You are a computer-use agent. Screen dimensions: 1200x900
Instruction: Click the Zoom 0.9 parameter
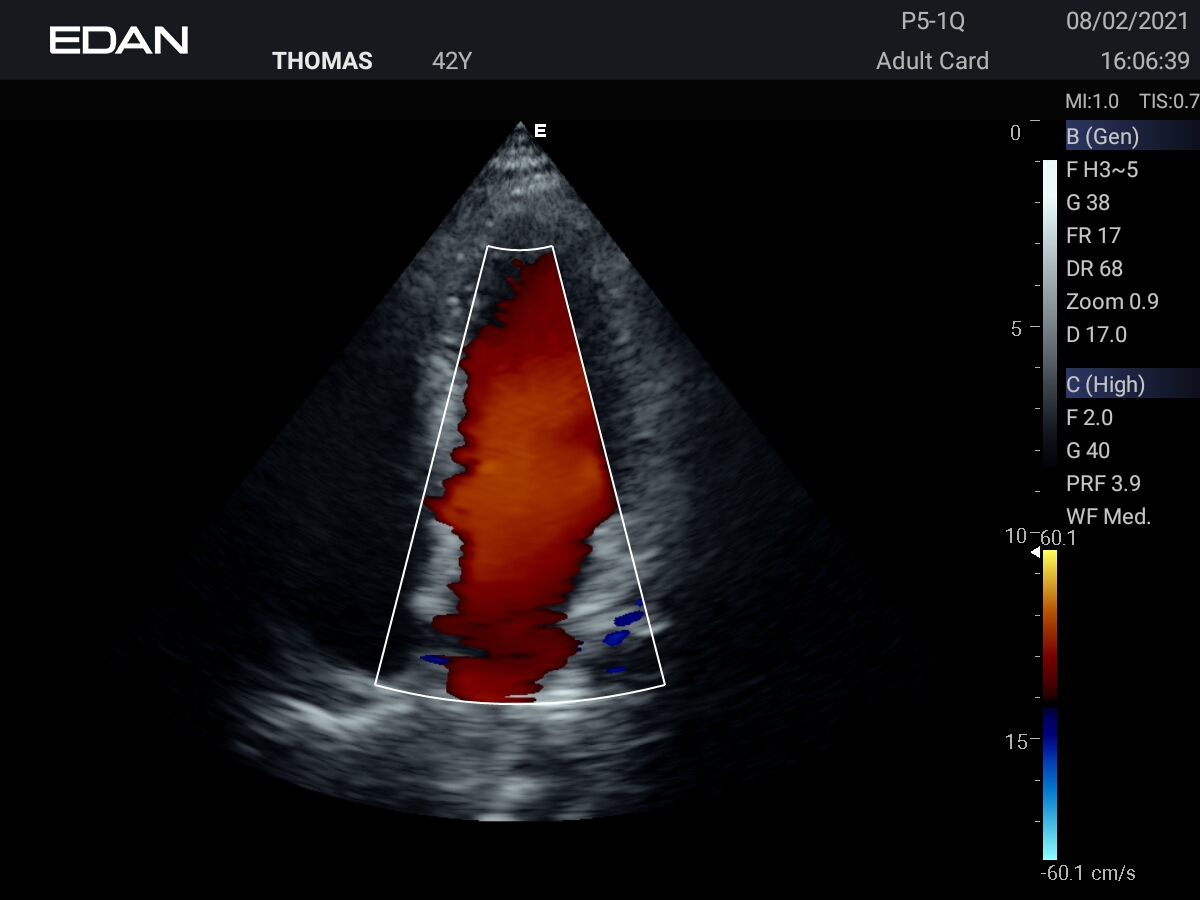1109,302
